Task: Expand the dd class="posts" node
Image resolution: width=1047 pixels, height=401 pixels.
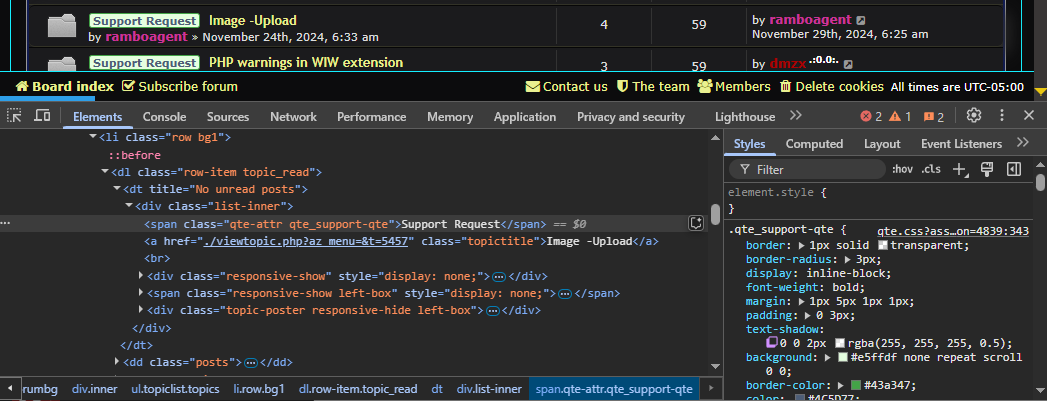Action: pos(118,361)
